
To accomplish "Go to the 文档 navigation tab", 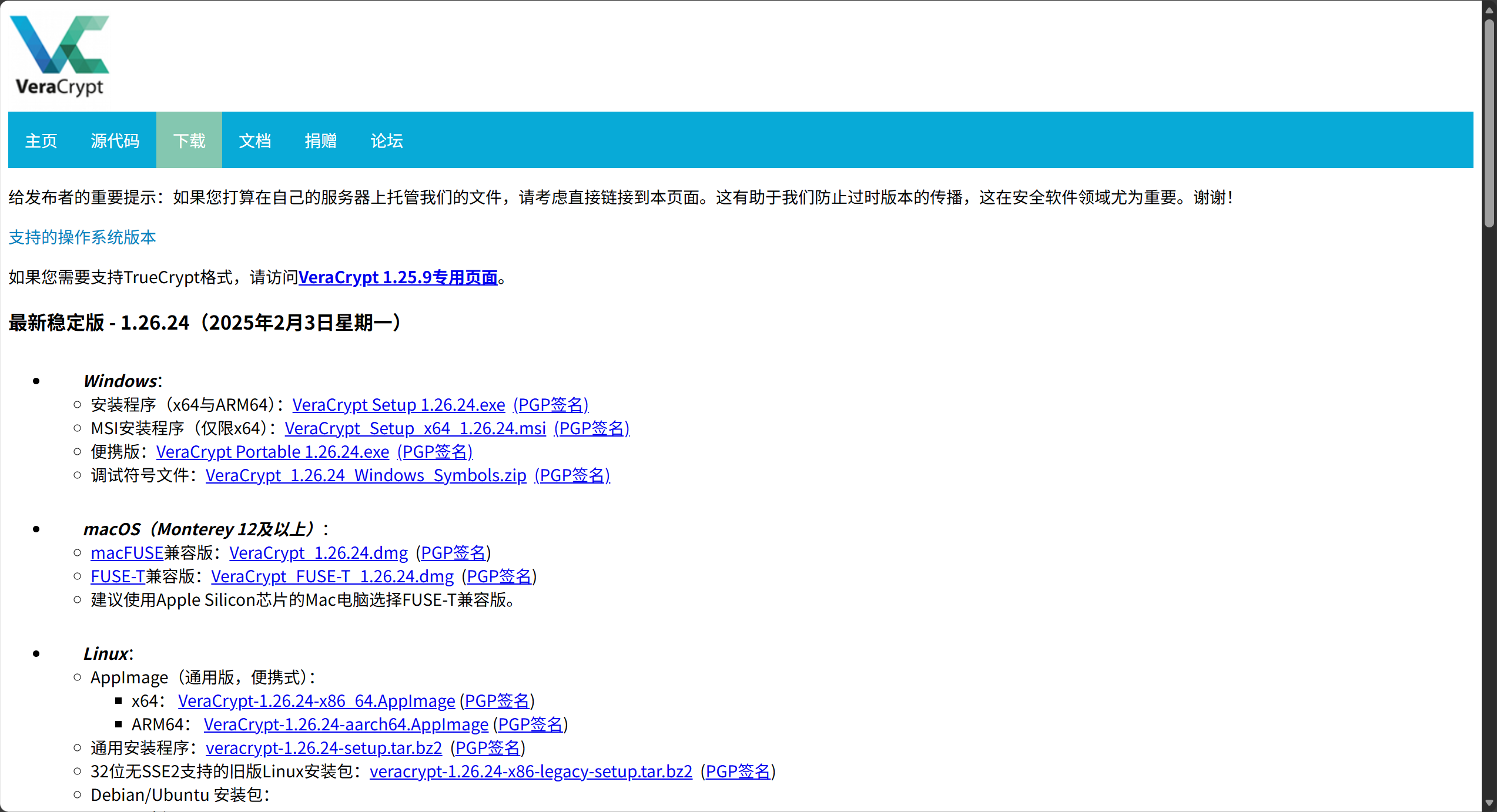I will [x=254, y=140].
